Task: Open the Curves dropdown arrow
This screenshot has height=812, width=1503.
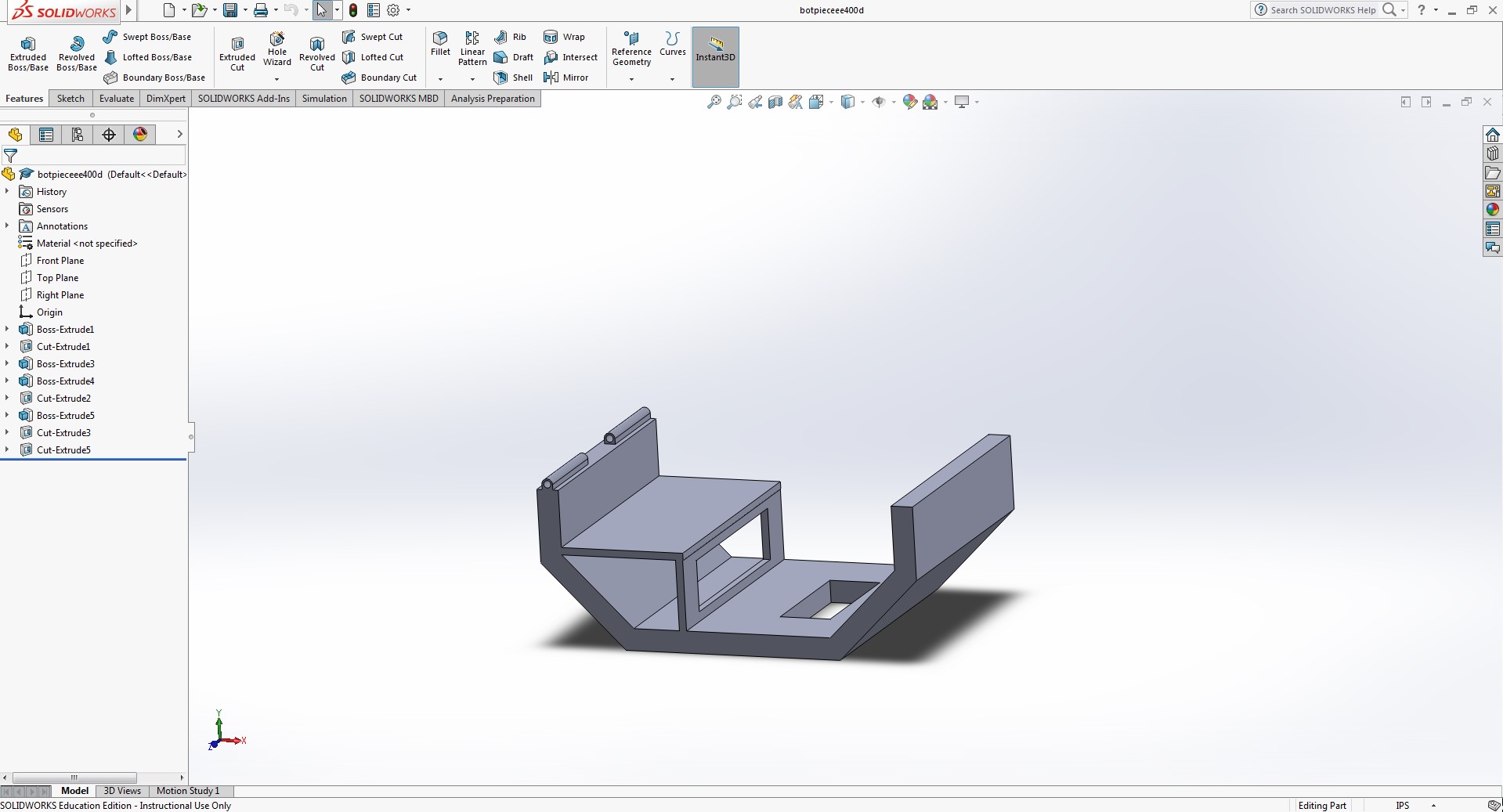Action: pyautogui.click(x=672, y=79)
